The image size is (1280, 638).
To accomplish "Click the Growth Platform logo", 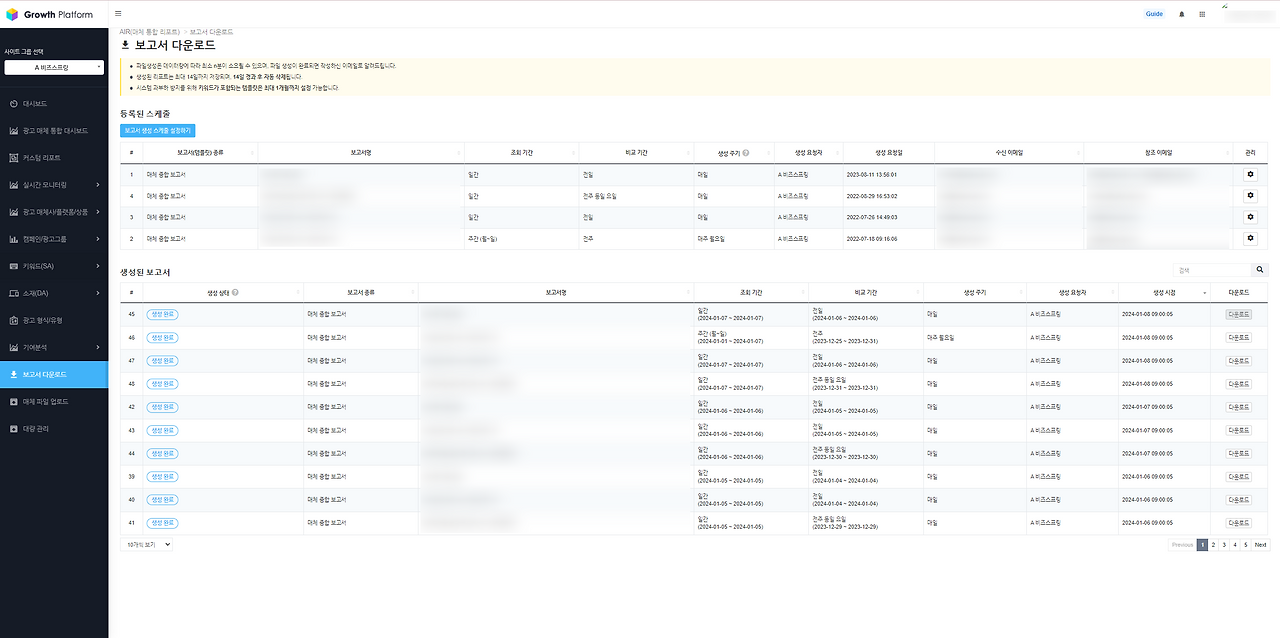I will 49,14.
